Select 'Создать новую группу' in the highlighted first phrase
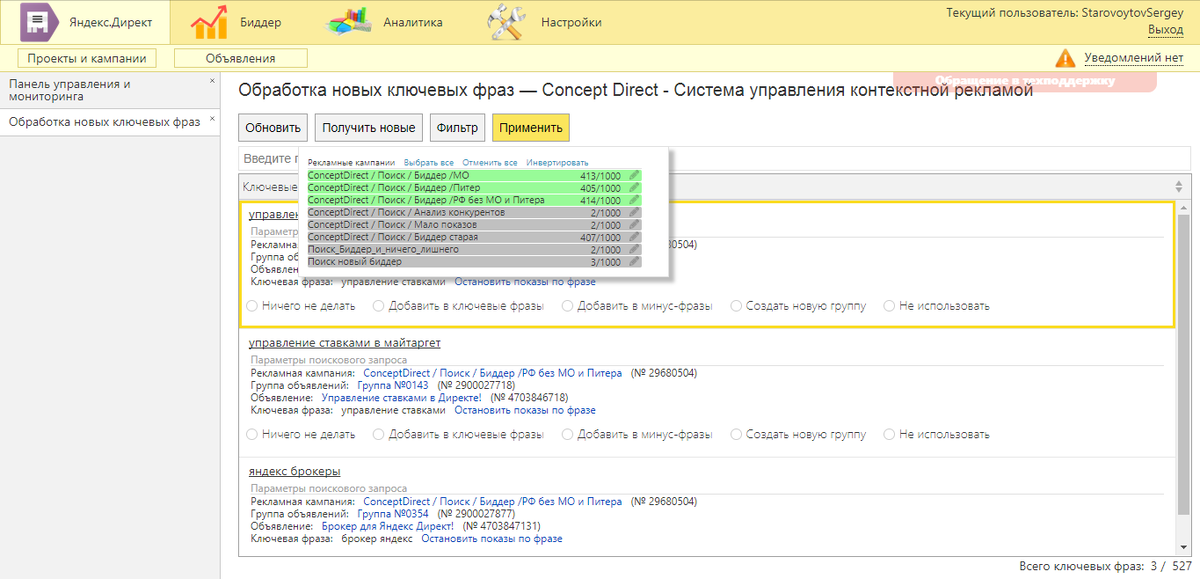 [736, 306]
